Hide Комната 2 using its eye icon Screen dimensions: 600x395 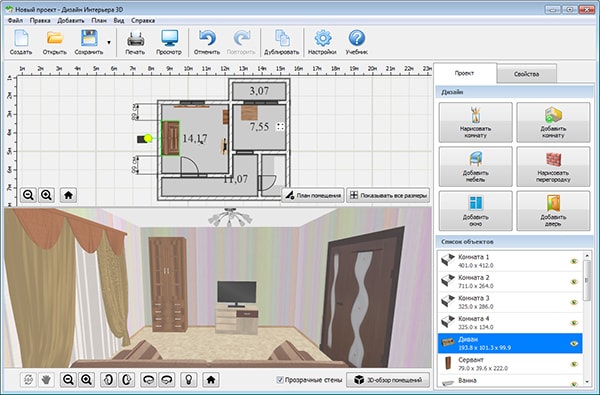(x=574, y=282)
